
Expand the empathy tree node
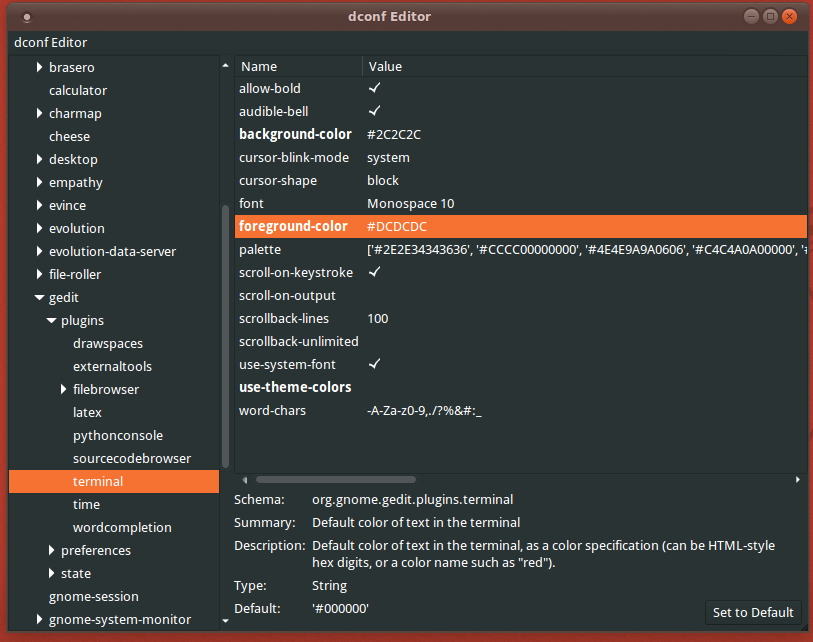pos(39,182)
